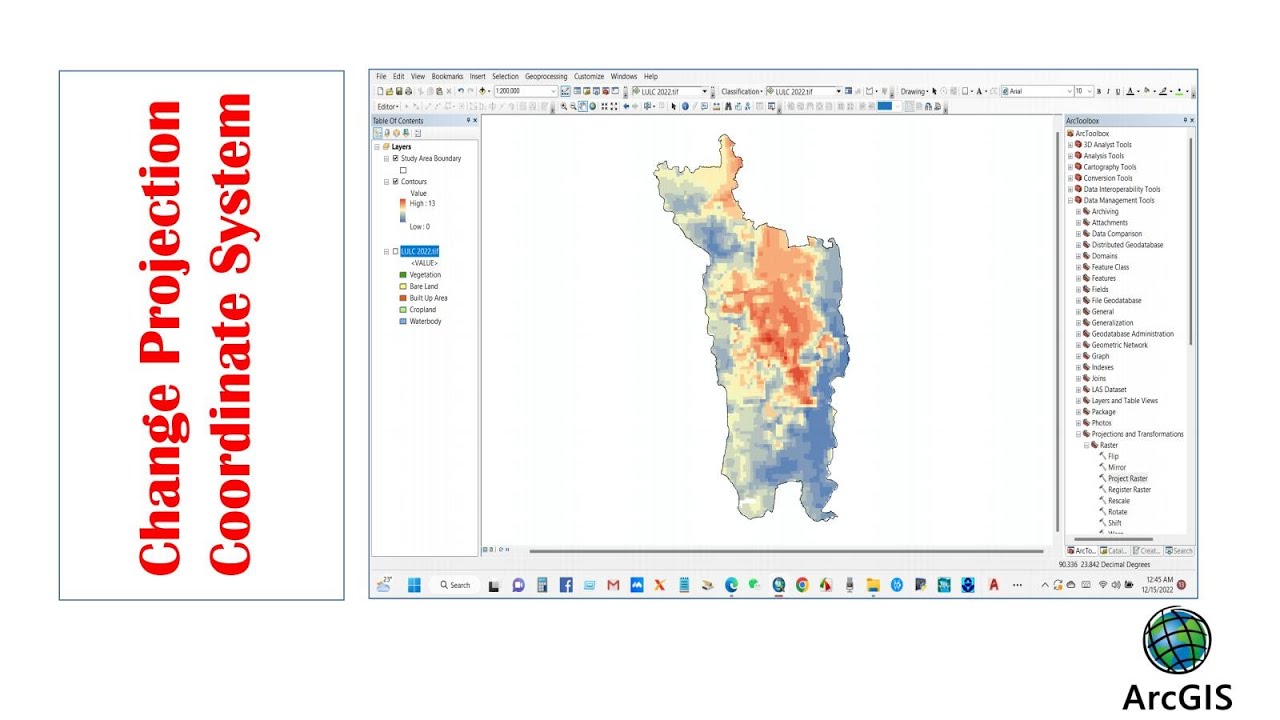Click the Vegetation green color swatch
1280x720 pixels.
(403, 275)
